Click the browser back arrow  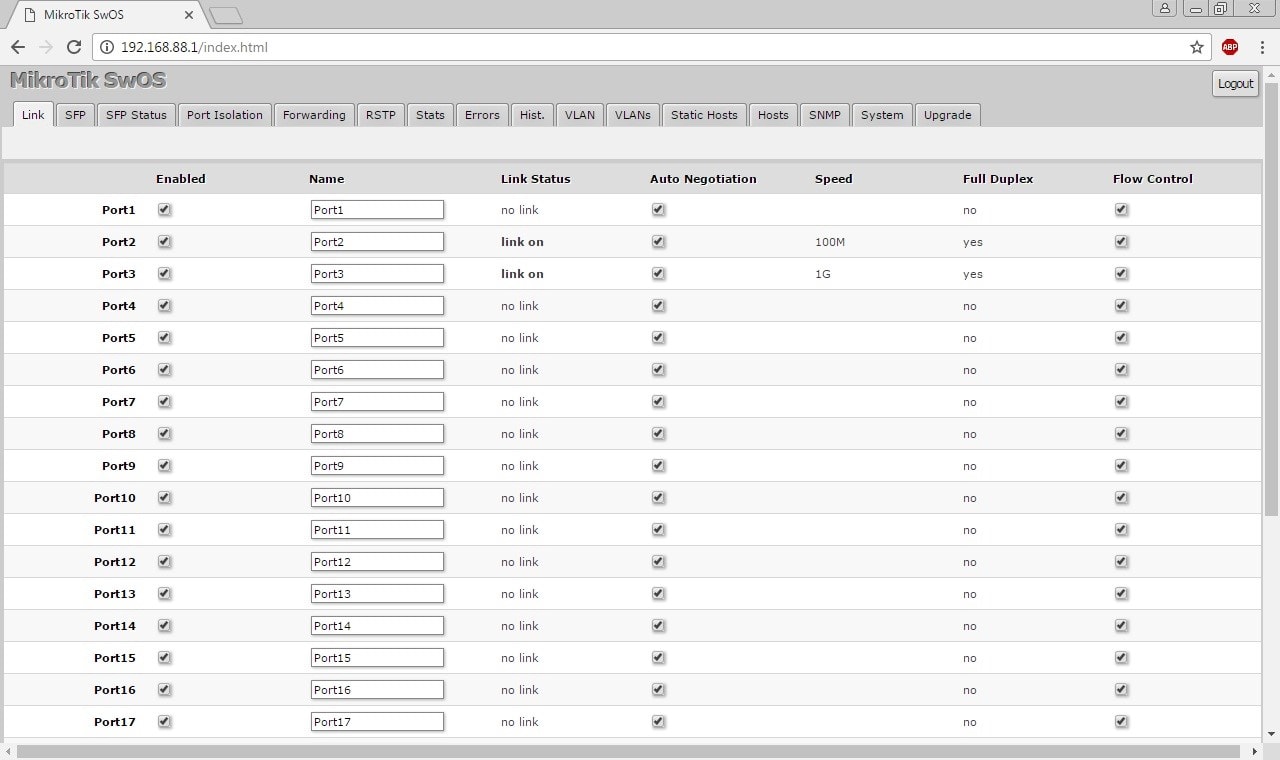click(18, 47)
